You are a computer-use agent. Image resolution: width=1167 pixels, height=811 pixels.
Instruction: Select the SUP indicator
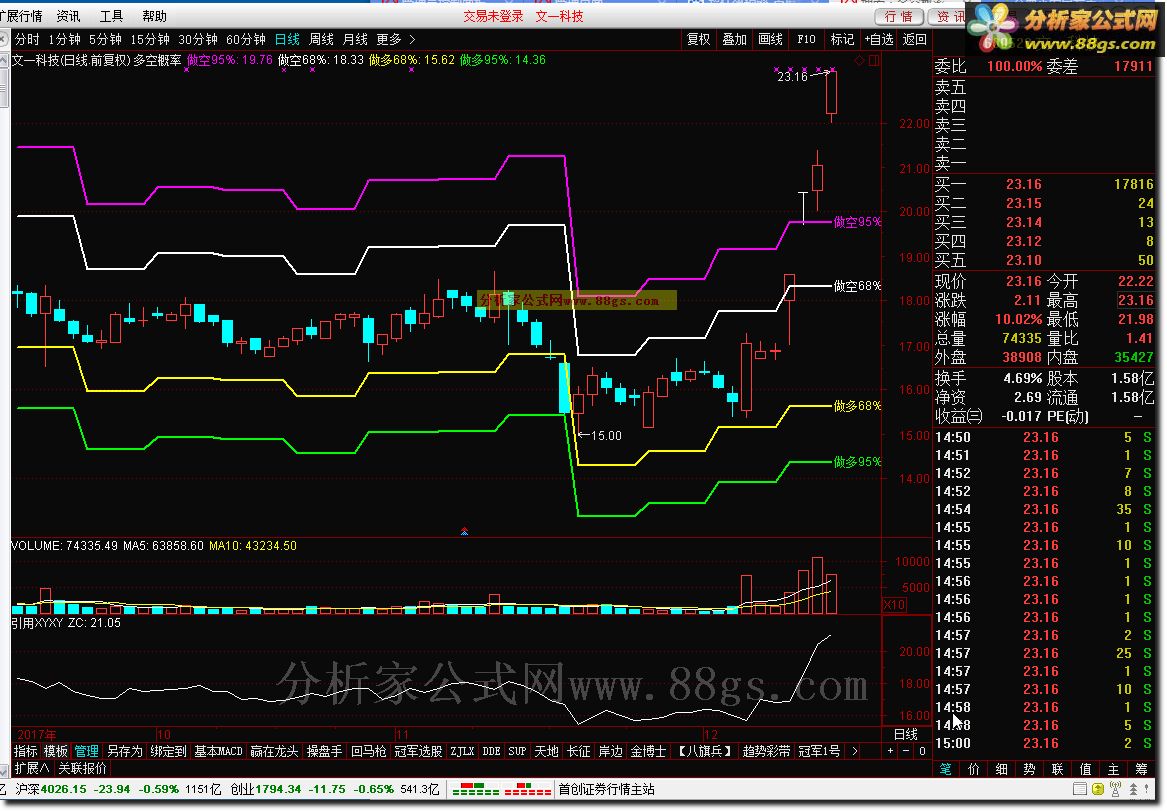pos(517,751)
